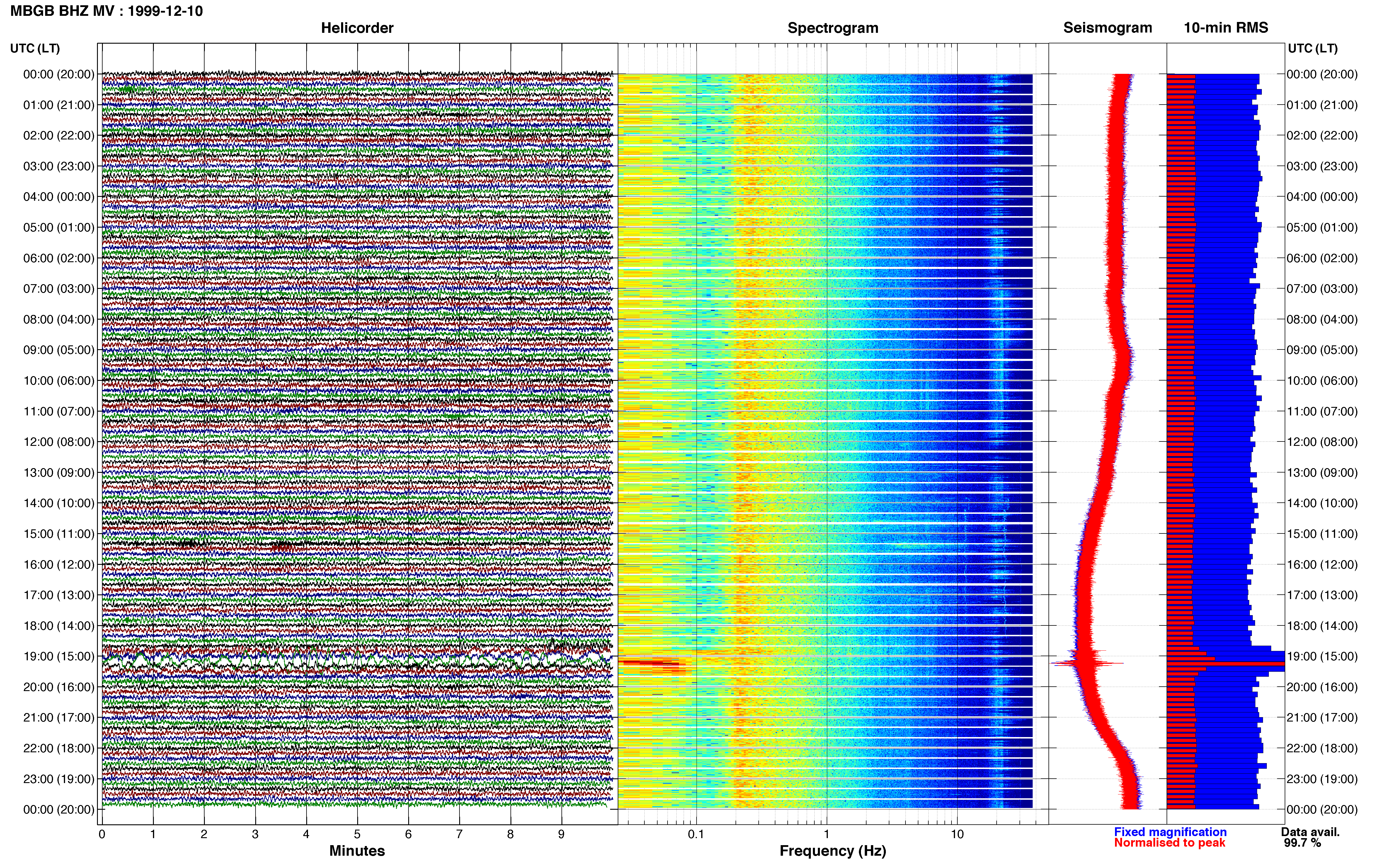Click the left '02:00 (22:00)' time label
The width and height of the screenshot is (1389, 868).
coord(59,135)
